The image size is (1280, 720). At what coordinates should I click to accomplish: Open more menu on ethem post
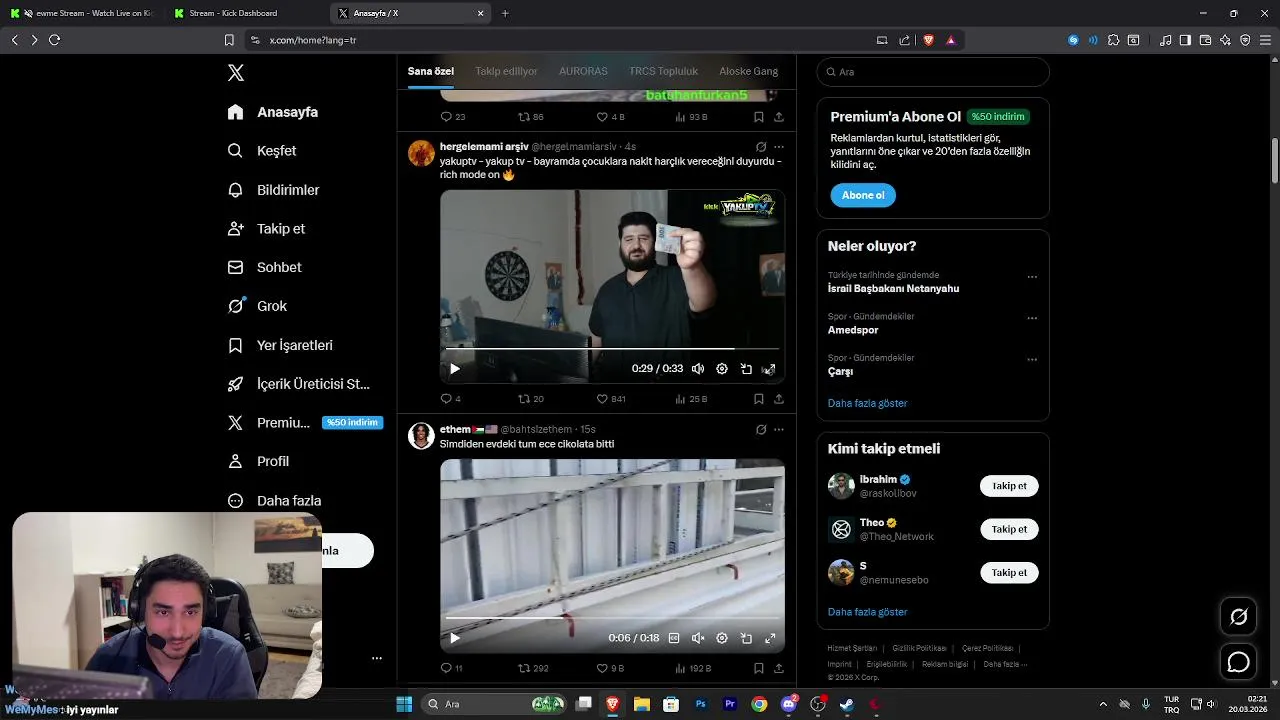(778, 430)
